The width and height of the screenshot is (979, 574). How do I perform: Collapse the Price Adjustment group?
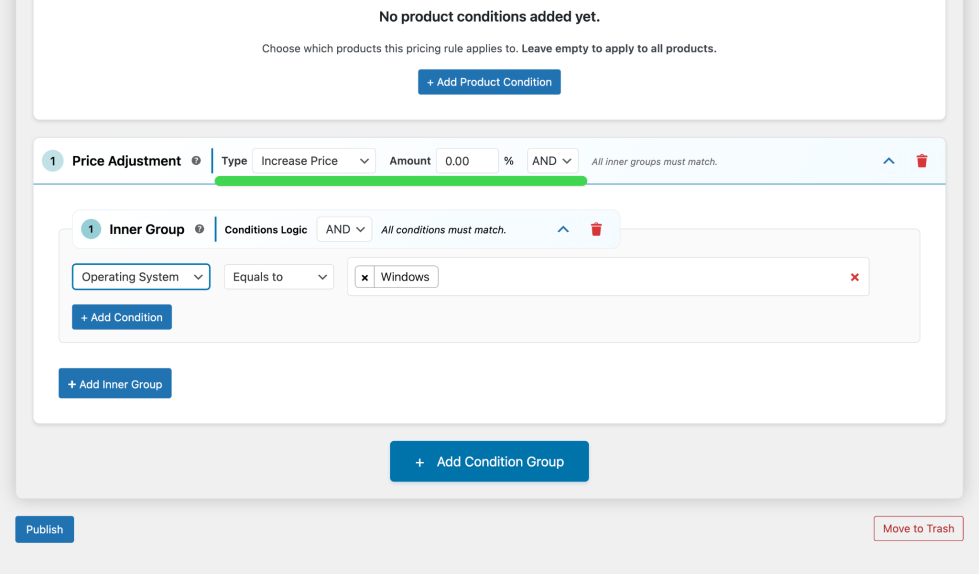coord(888,161)
